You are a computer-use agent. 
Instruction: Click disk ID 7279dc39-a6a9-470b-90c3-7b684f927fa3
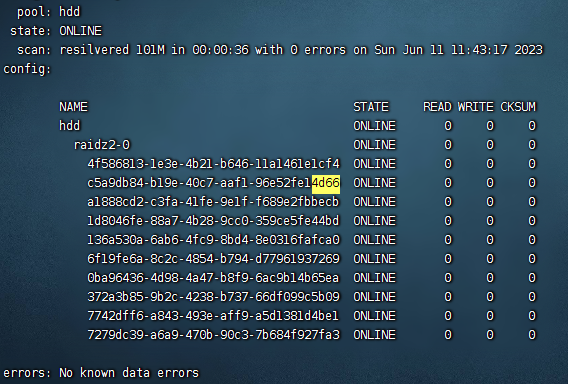pos(213,335)
